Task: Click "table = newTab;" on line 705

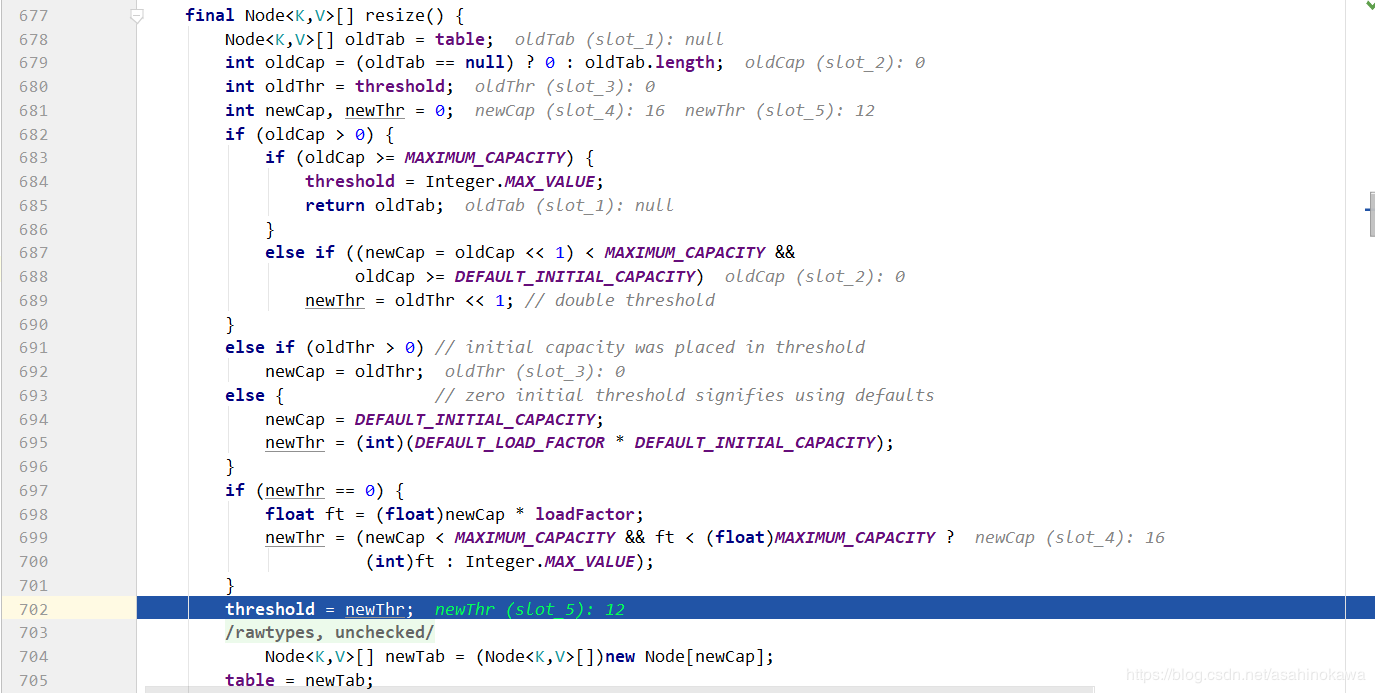Action: tap(299, 680)
